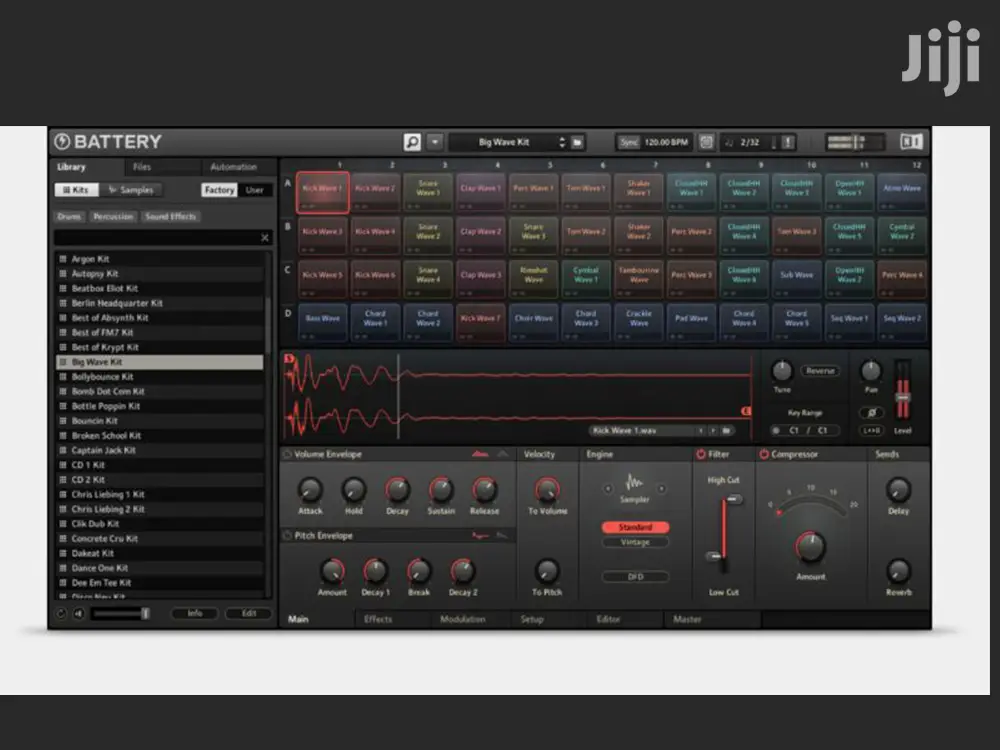The height and width of the screenshot is (750, 1000).
Task: Click the phase invert icon under Pan
Action: pos(871,413)
